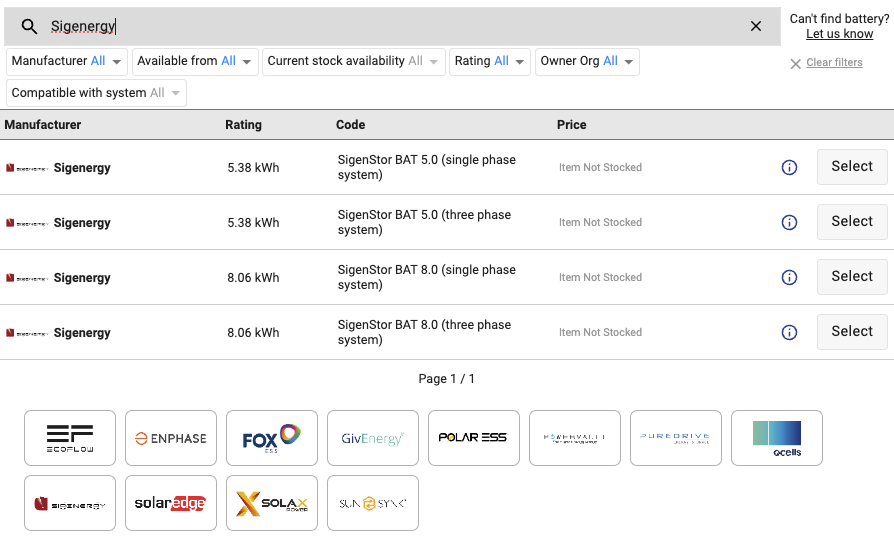
Task: Click the Rating column header
Action: pos(243,125)
